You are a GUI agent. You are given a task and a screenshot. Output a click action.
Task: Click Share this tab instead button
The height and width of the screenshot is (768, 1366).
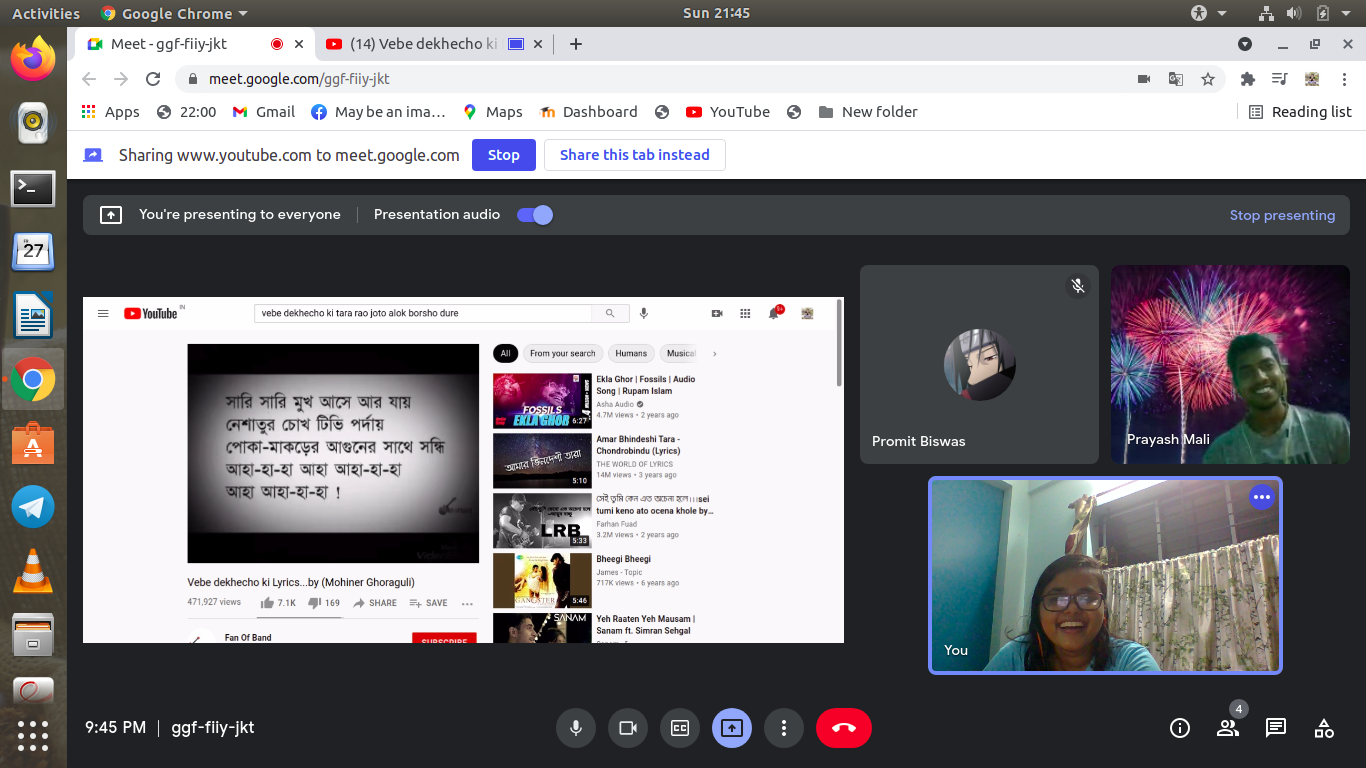635,155
